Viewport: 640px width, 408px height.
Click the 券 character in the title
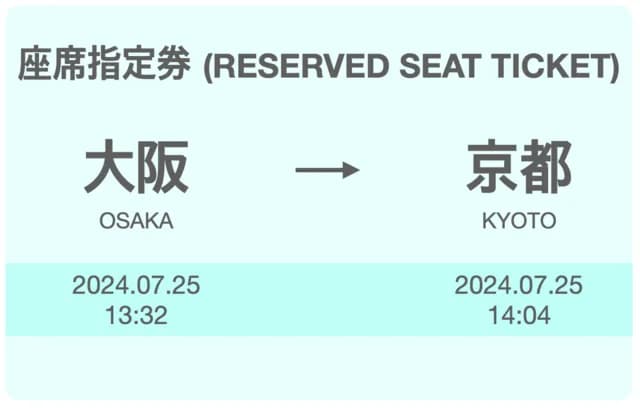click(174, 64)
